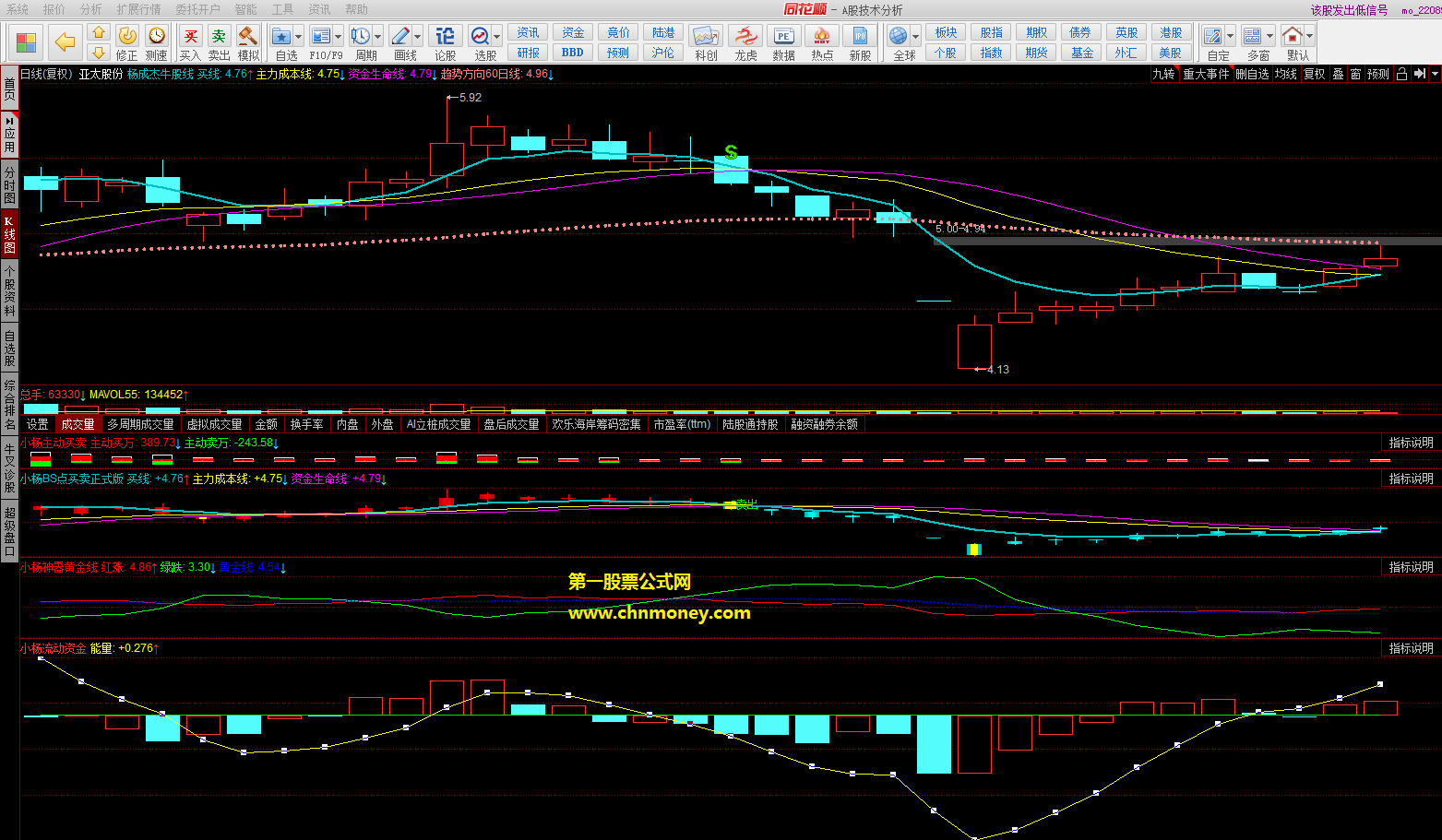Open the 分析 menu
This screenshot has height=840, width=1442.
pyautogui.click(x=91, y=9)
